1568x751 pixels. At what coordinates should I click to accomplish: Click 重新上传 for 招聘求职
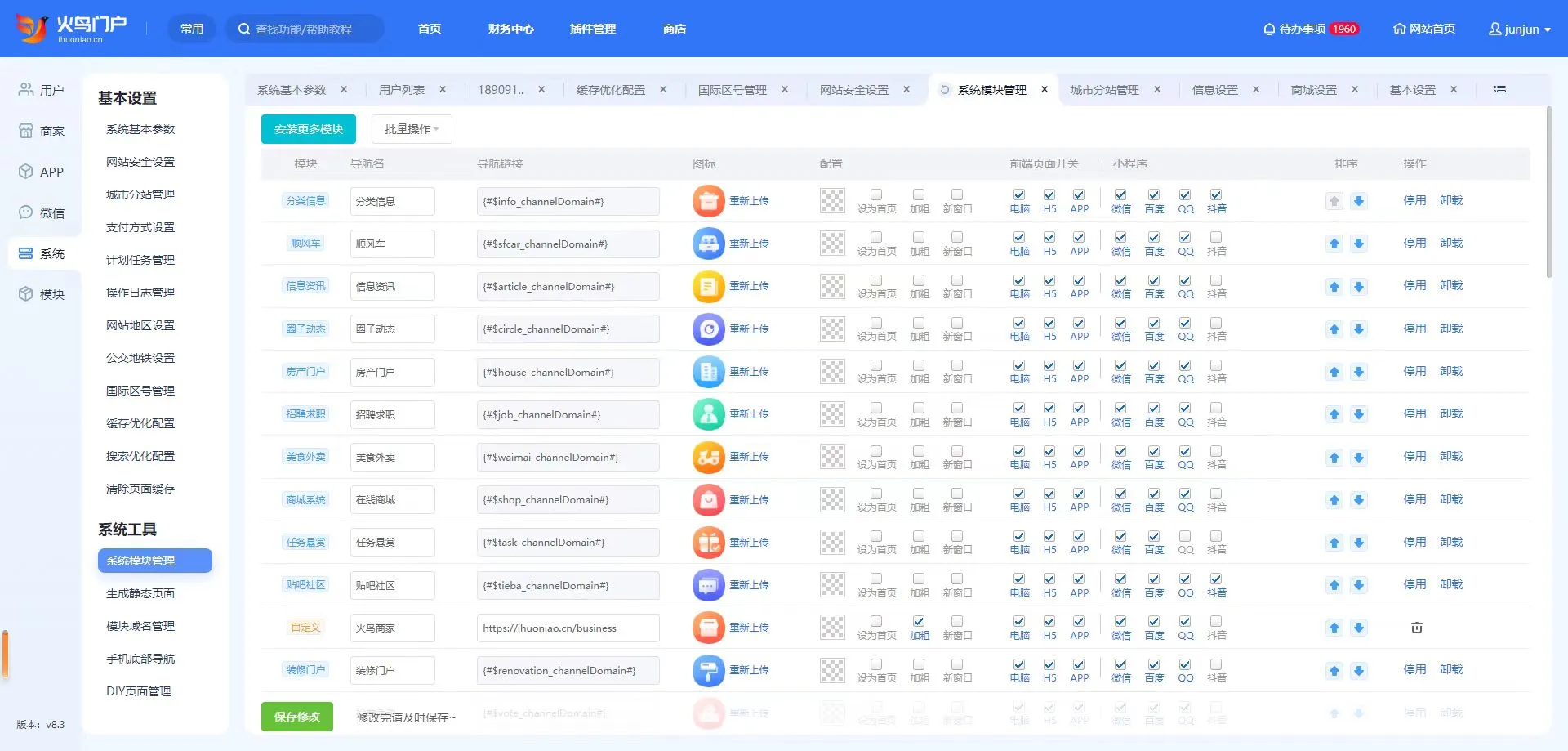[749, 414]
